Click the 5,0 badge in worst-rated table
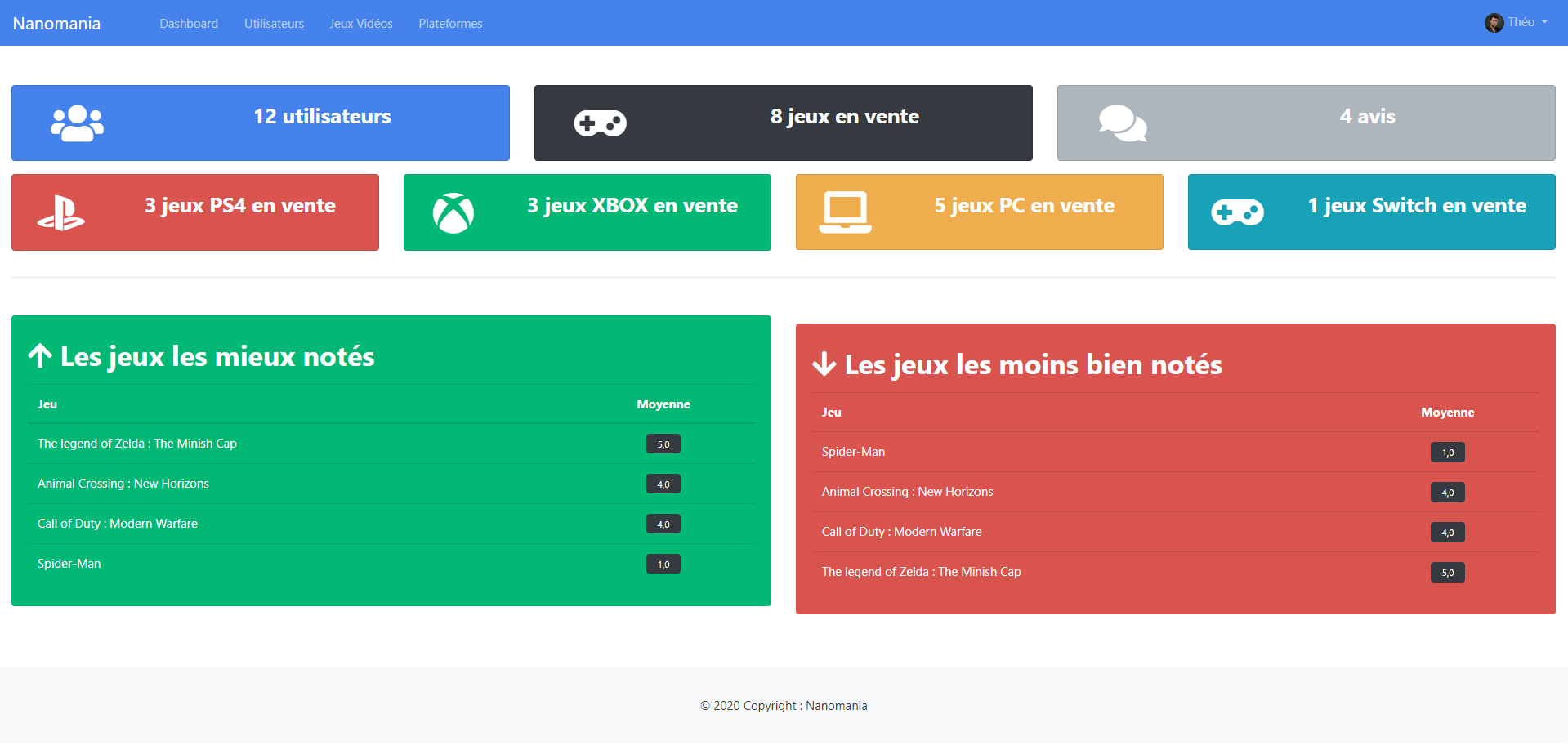 click(x=1448, y=573)
